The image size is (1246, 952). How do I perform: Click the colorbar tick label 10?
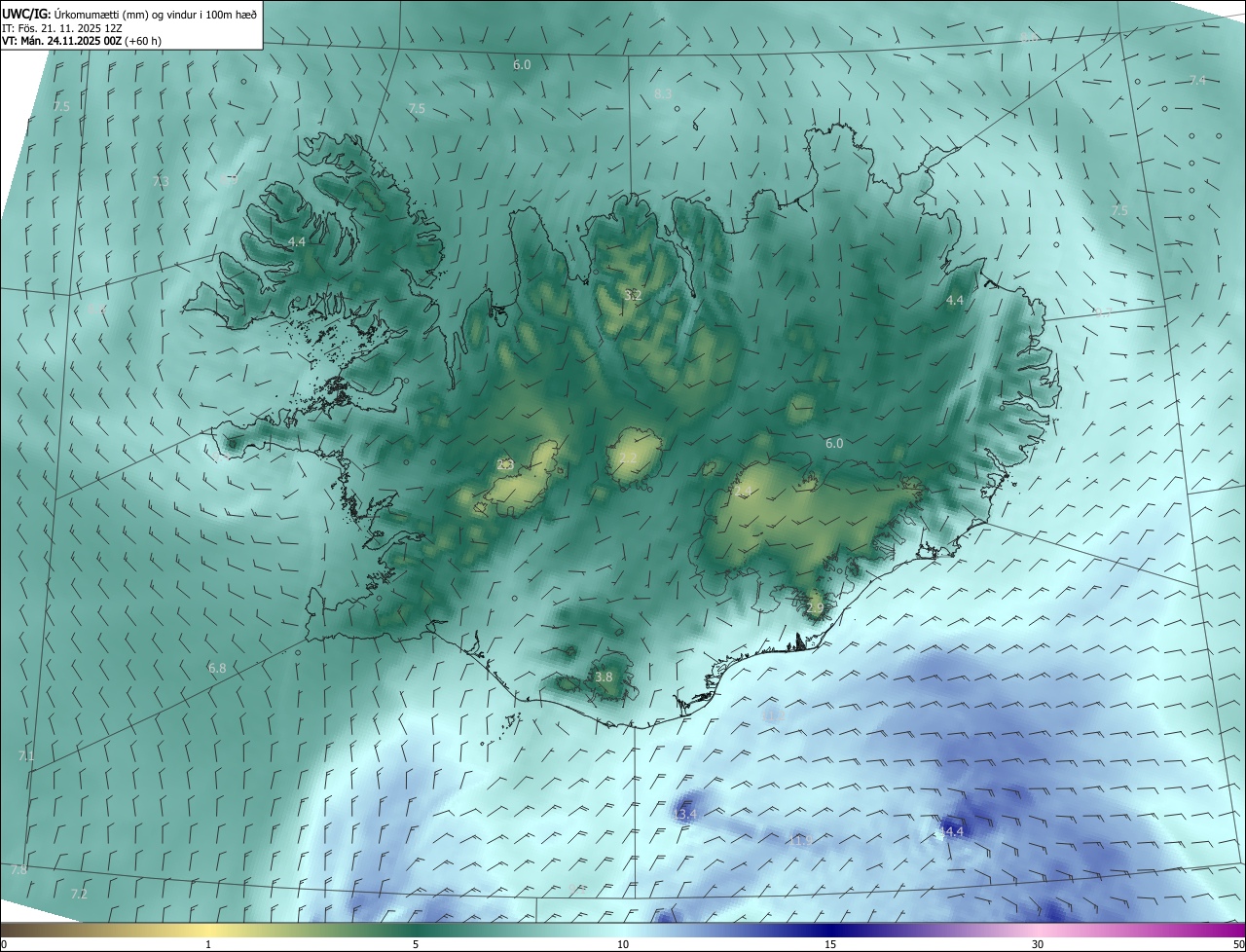[623, 944]
